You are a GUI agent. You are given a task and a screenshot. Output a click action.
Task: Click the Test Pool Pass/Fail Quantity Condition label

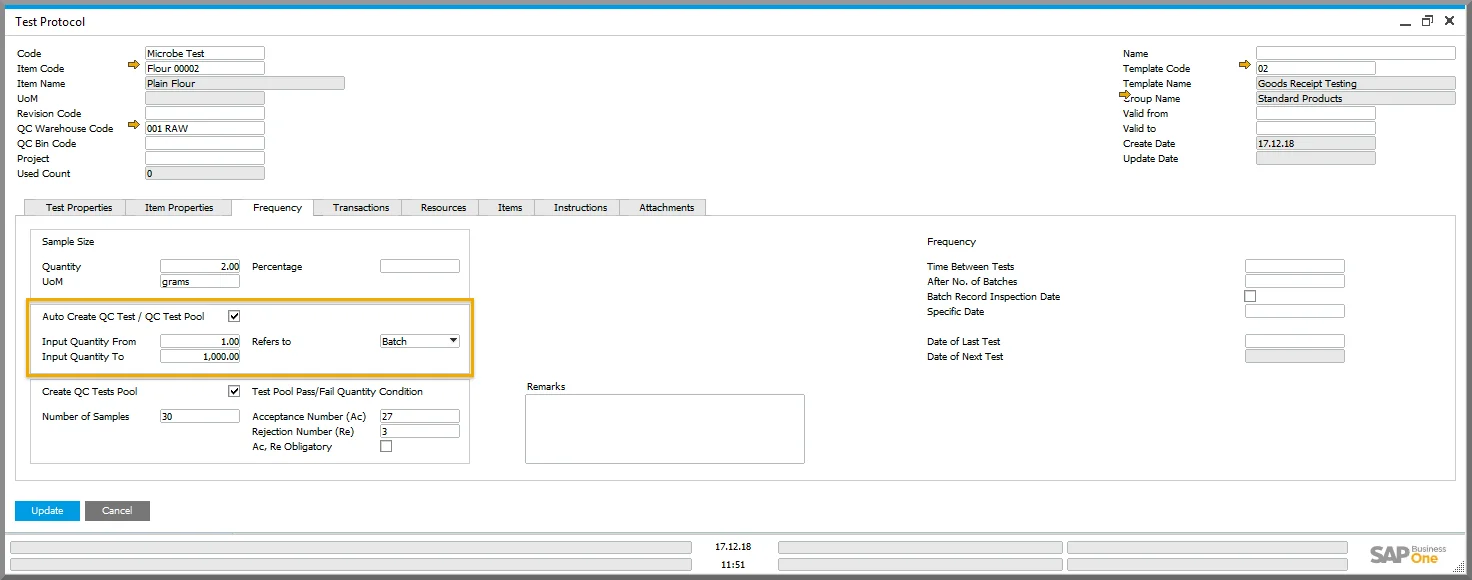coord(337,391)
